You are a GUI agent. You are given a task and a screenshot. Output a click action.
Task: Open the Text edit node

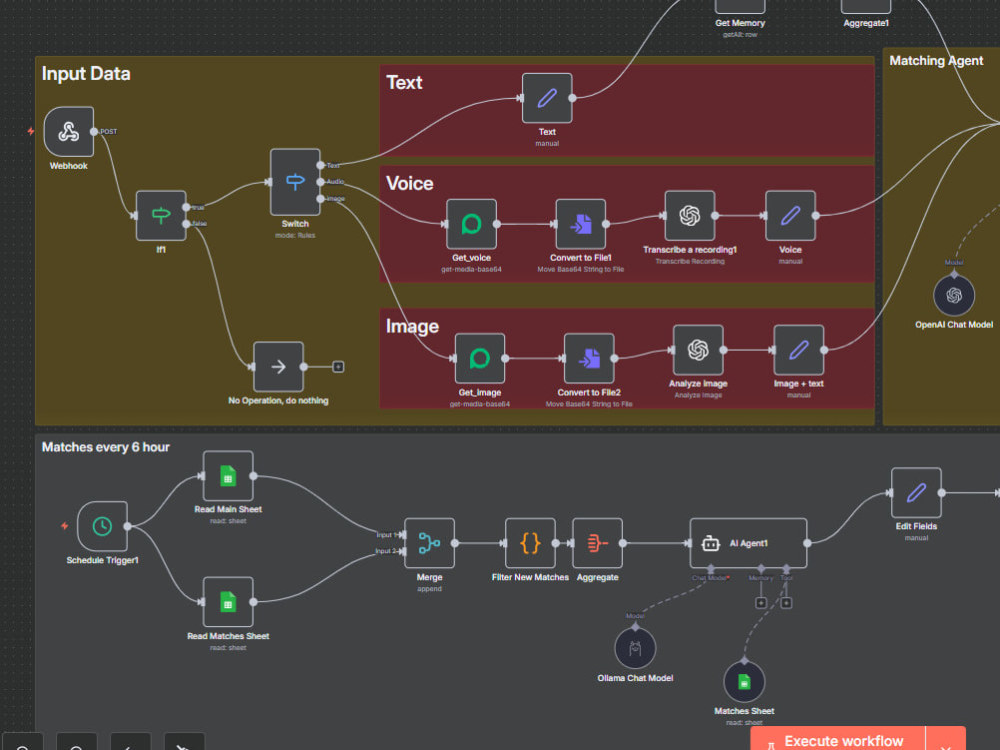click(x=547, y=98)
